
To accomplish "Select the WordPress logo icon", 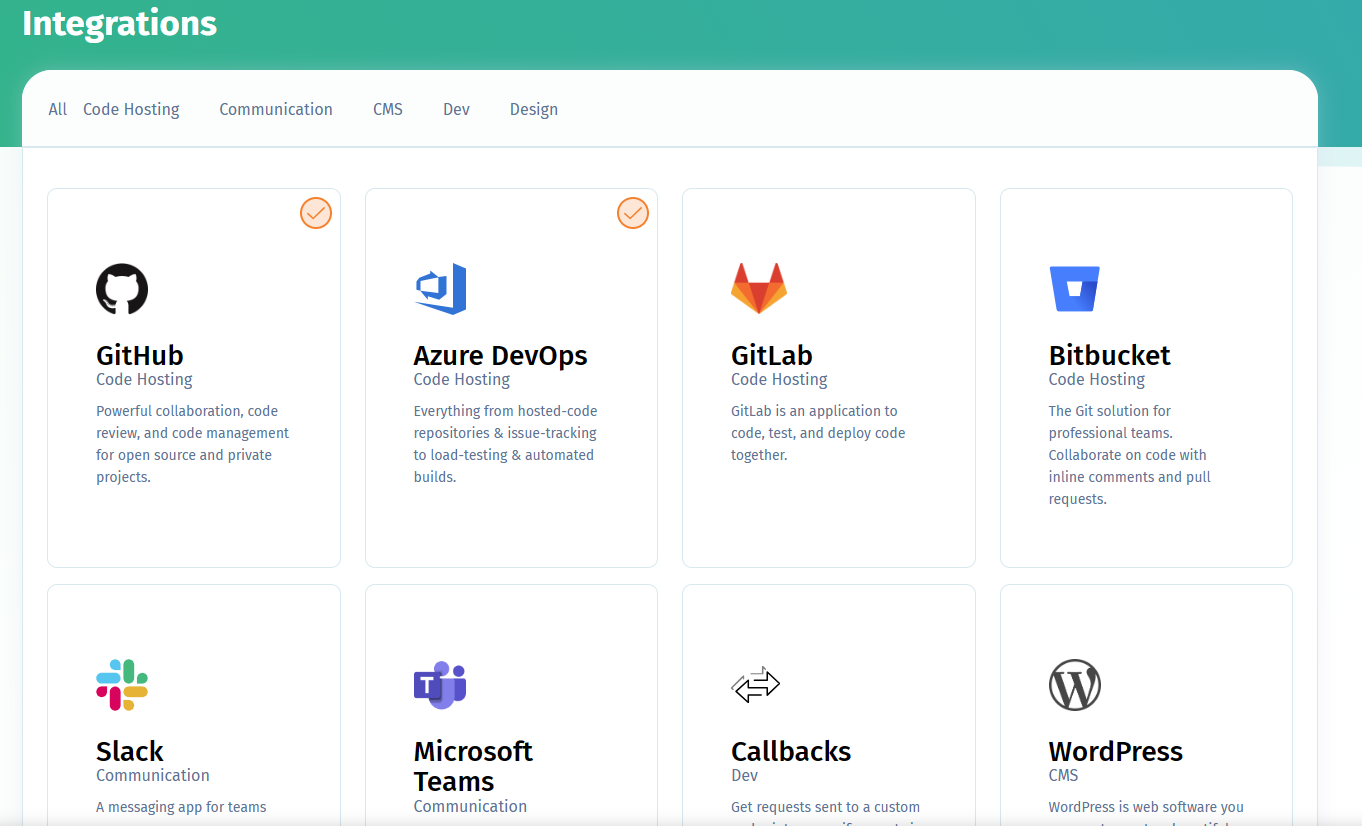I will (x=1075, y=684).
